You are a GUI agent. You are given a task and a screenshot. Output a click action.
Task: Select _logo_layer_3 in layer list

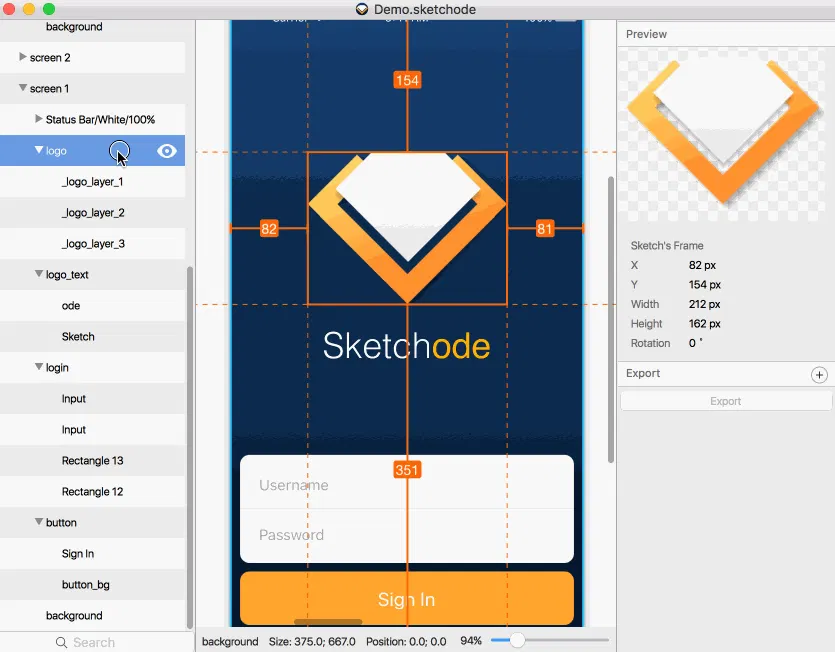pyautogui.click(x=93, y=243)
